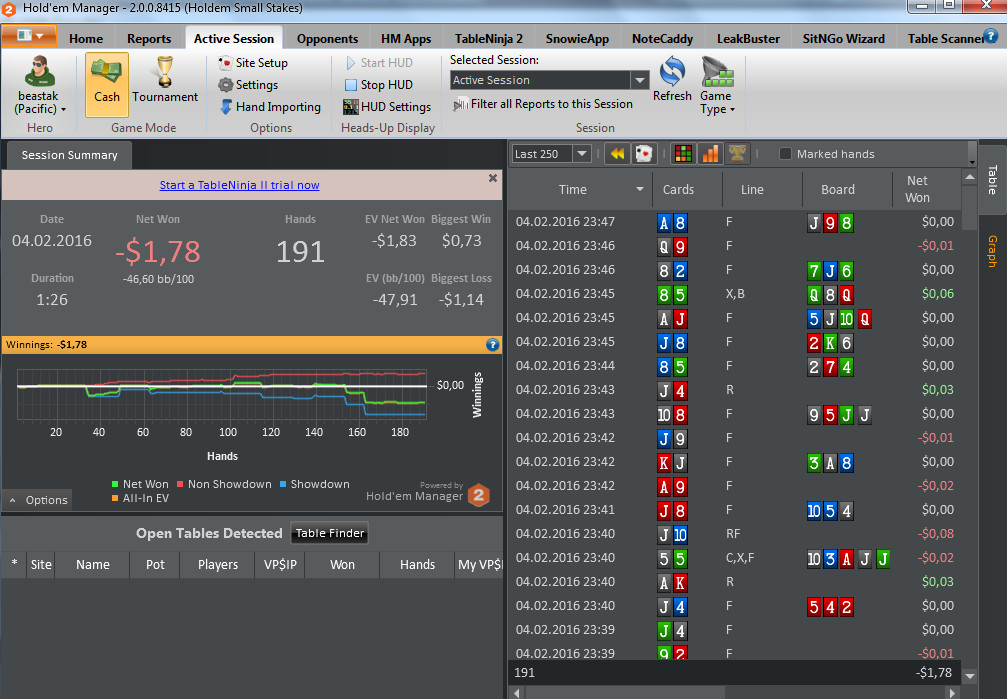Sort hands by Net Won column
The width and height of the screenshot is (1007, 699).
917,190
